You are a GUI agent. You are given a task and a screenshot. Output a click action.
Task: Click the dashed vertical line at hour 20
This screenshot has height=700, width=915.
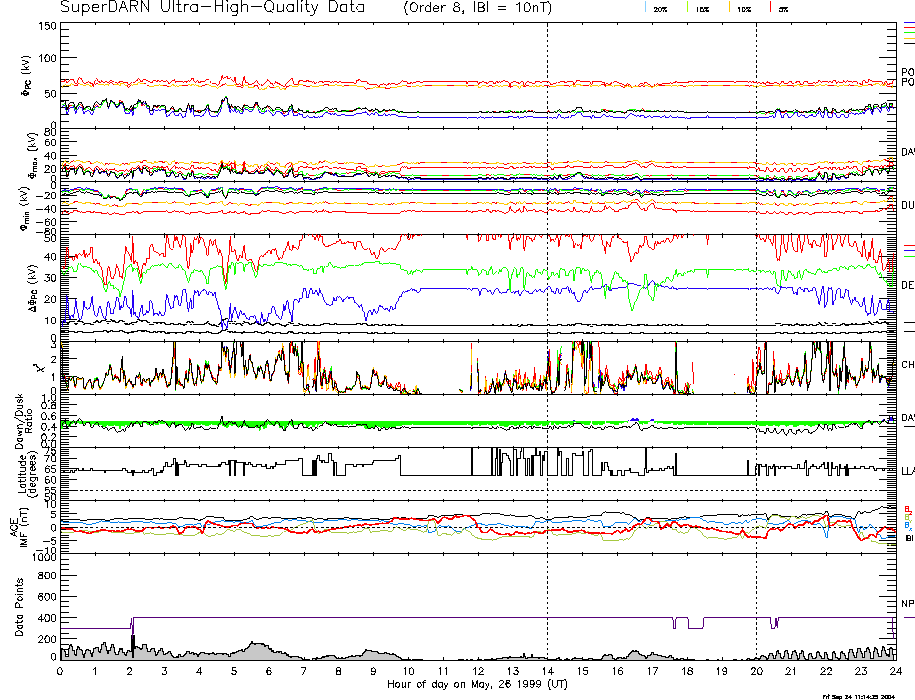tap(757, 300)
